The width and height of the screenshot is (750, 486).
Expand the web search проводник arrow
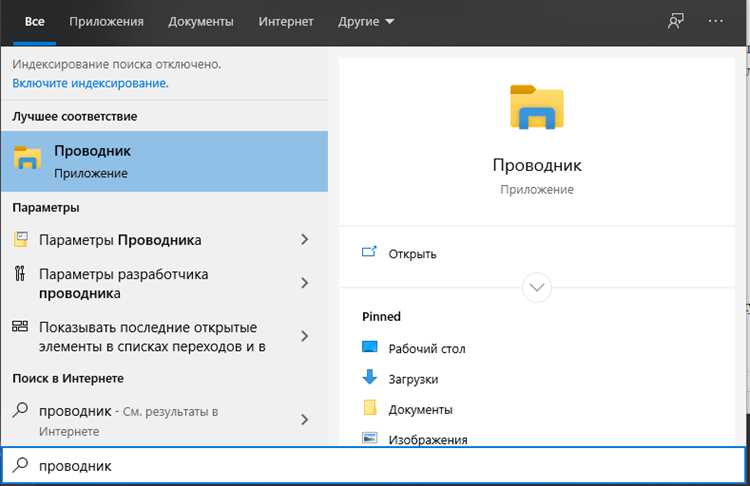coord(304,420)
